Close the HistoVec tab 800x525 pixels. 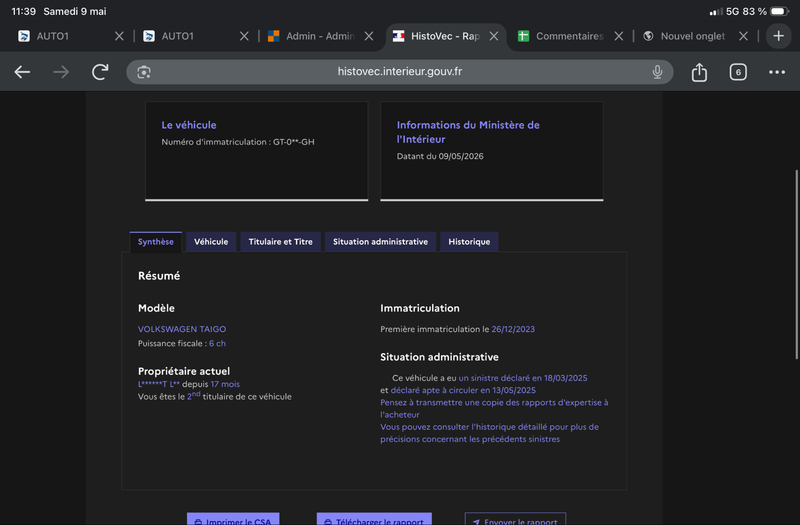[494, 36]
